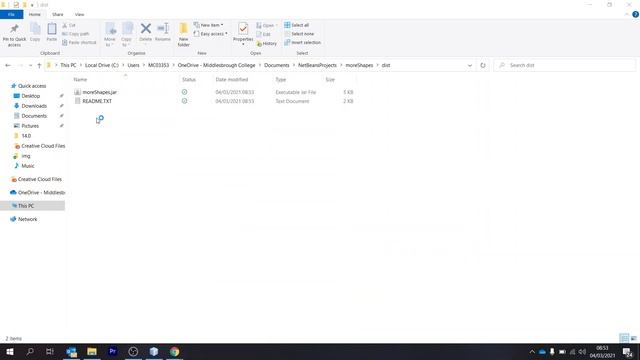
Task: Click Select all
Action: [297, 25]
